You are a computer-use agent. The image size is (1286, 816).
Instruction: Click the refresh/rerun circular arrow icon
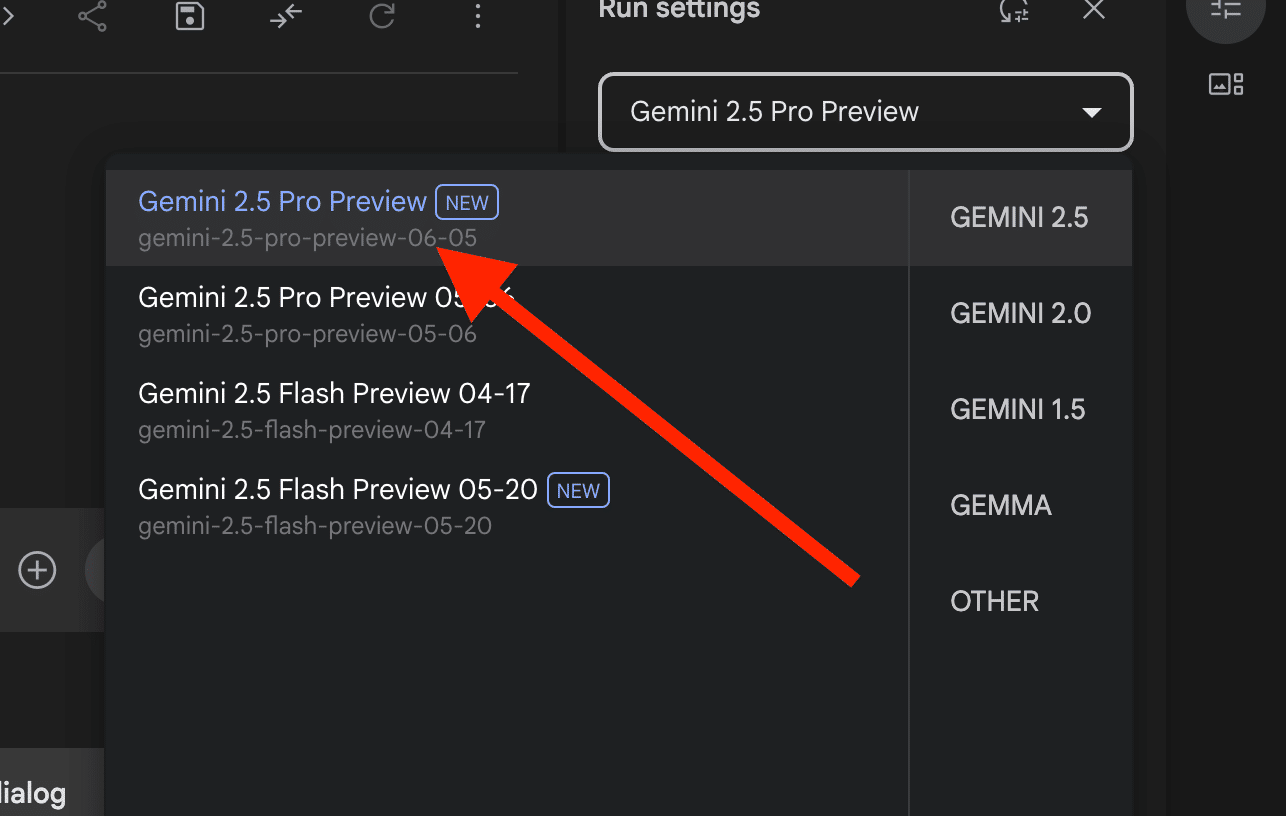(382, 16)
